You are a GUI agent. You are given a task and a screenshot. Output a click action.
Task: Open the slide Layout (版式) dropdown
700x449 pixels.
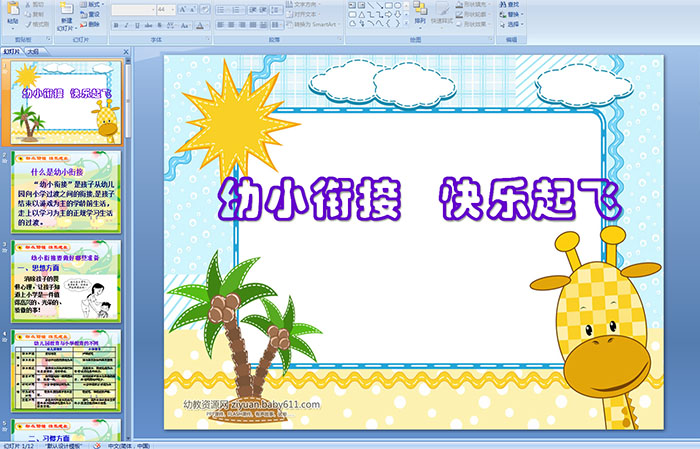pos(92,4)
